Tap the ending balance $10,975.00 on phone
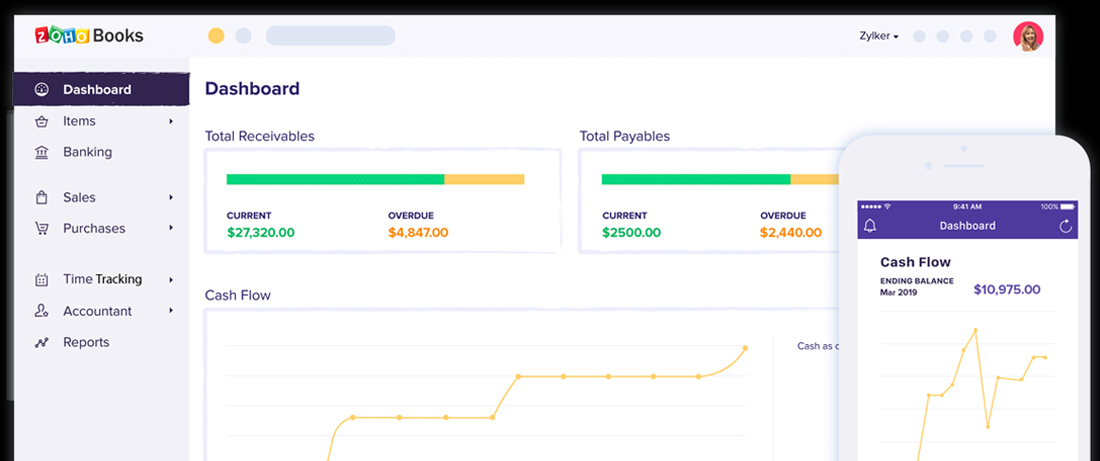 coord(1007,290)
